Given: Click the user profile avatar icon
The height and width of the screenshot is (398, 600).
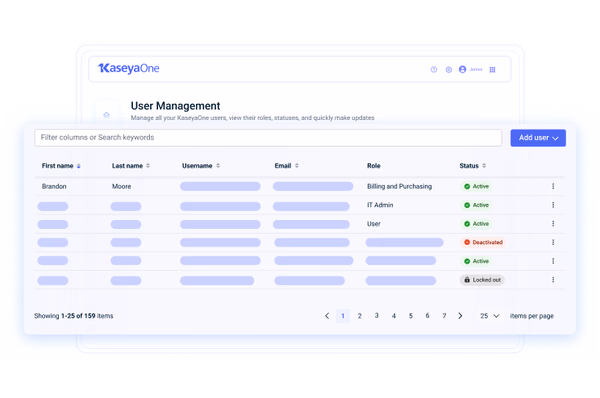Looking at the screenshot, I should pos(462,69).
